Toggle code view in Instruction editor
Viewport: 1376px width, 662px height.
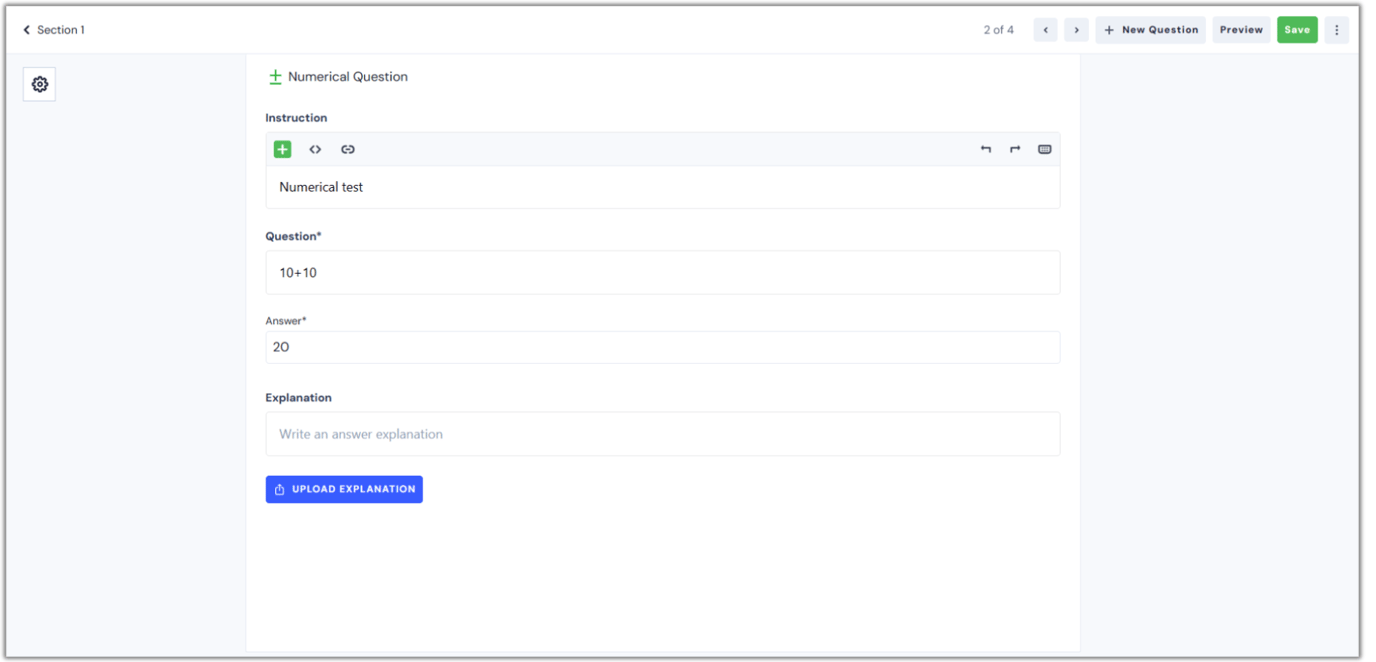coord(315,149)
